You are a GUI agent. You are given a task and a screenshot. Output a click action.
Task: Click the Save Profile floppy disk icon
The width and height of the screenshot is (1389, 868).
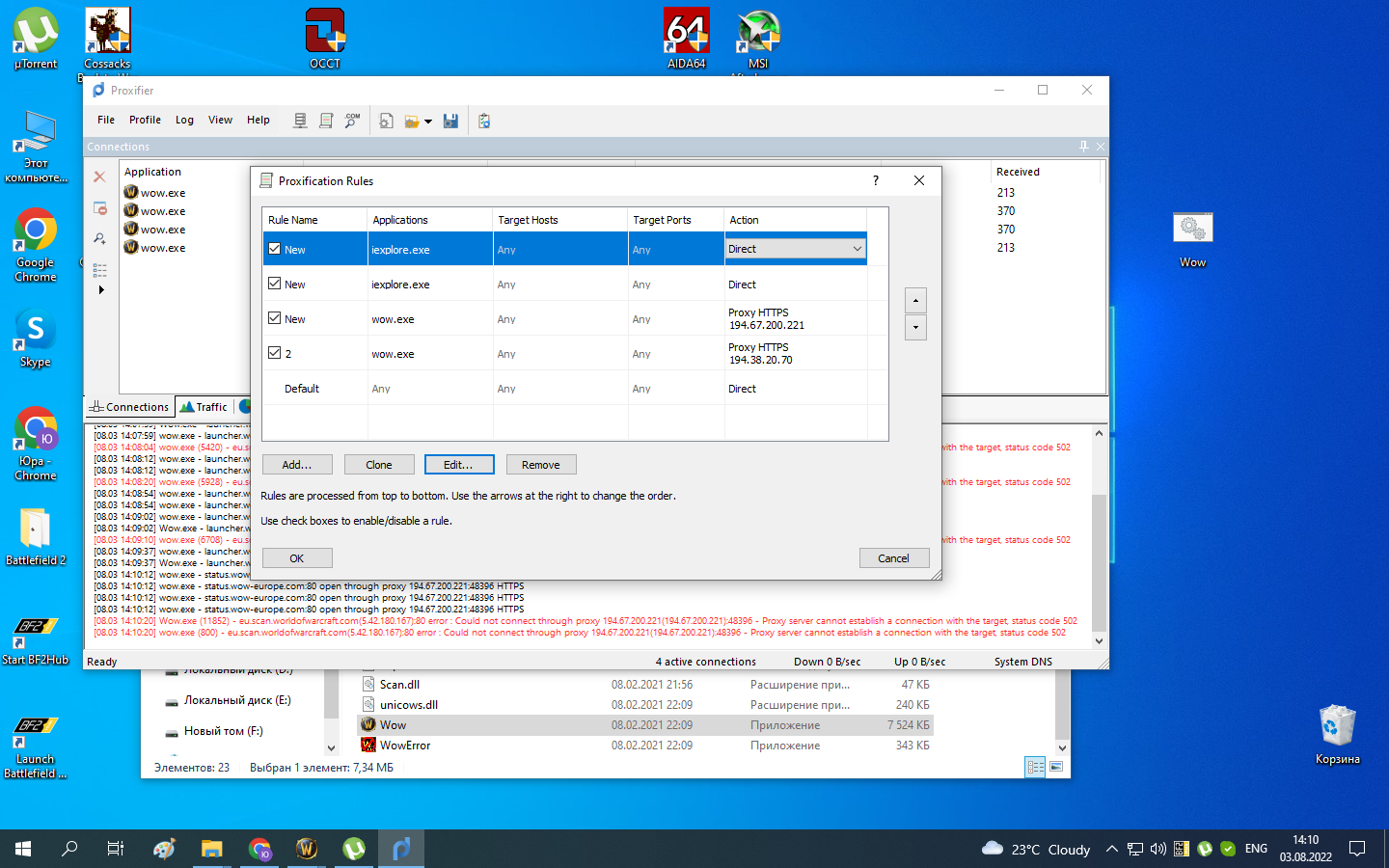coord(450,121)
